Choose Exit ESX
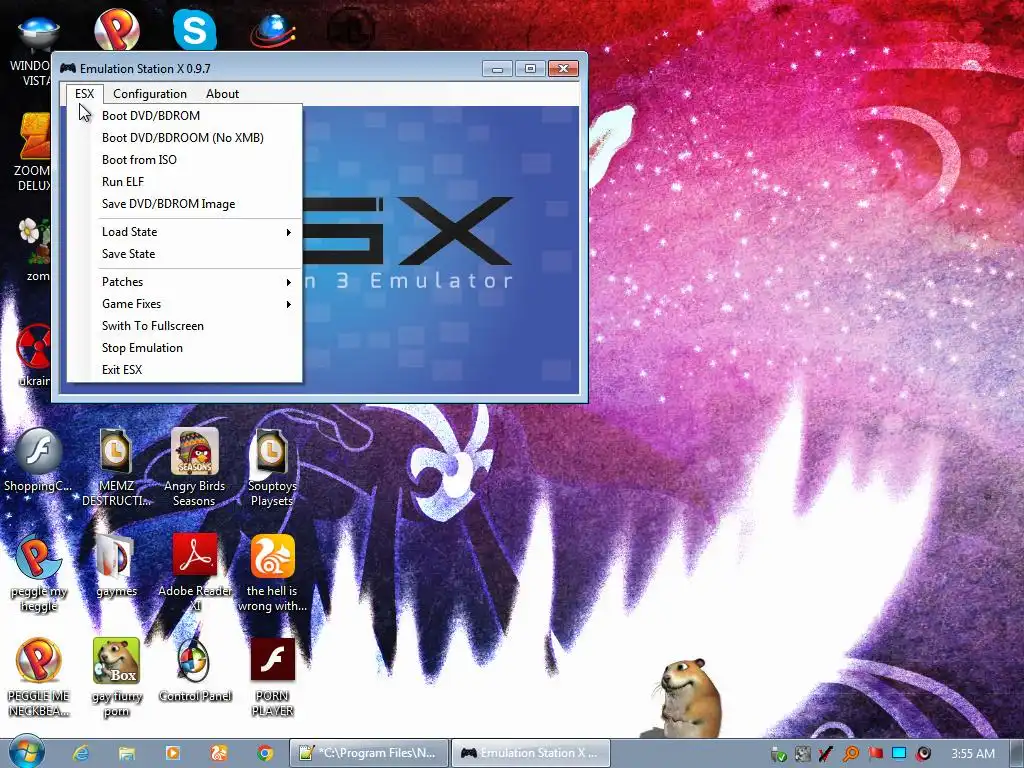The image size is (1024, 768). (184, 370)
